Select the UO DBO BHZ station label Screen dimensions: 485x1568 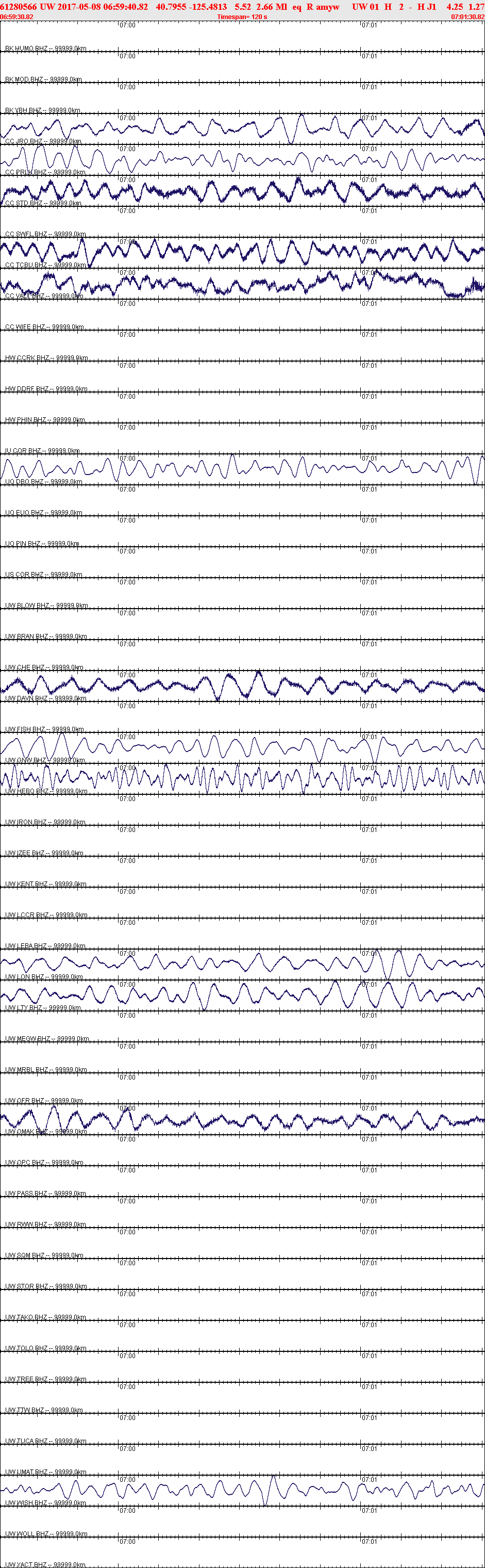point(43,481)
